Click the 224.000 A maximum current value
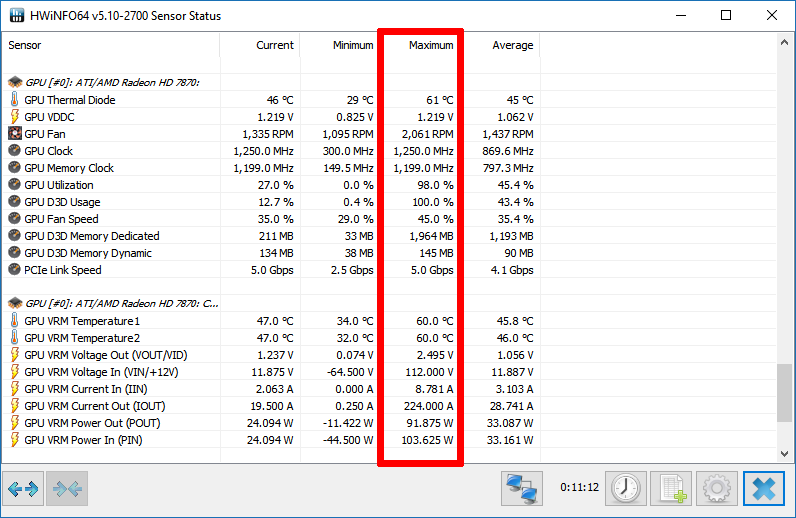The image size is (796, 518). pos(428,406)
